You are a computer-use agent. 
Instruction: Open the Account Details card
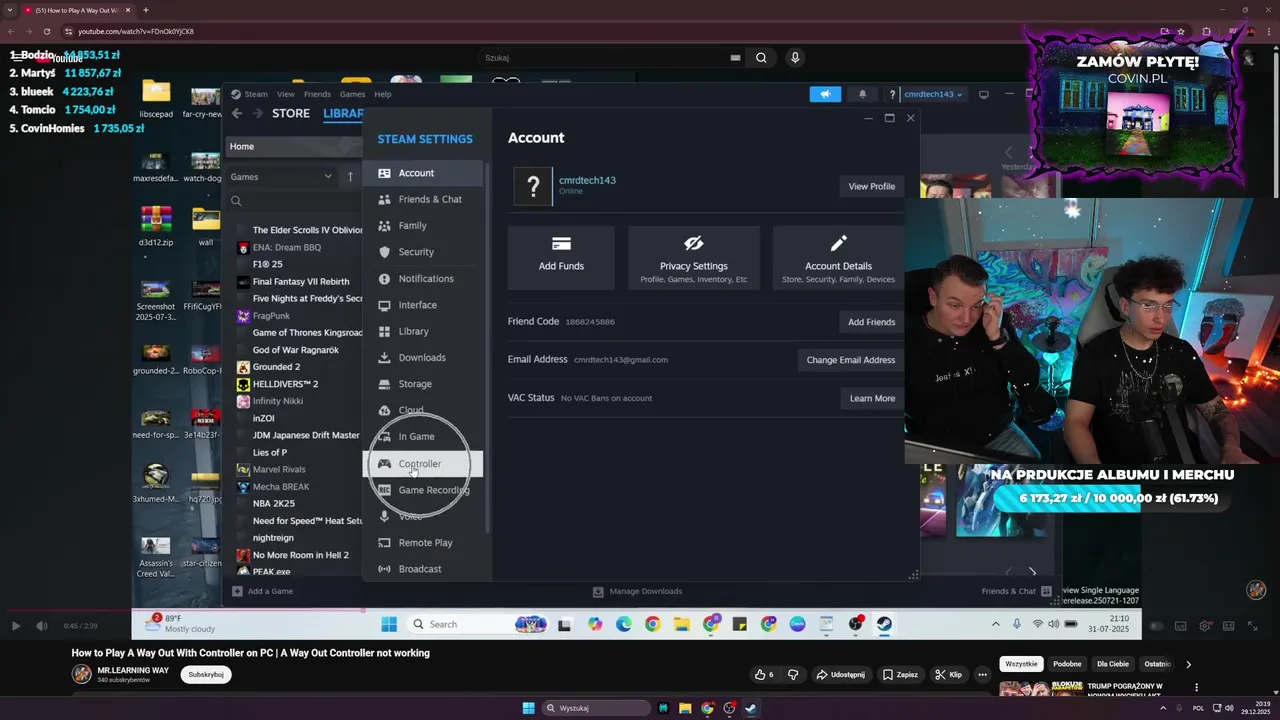click(838, 257)
